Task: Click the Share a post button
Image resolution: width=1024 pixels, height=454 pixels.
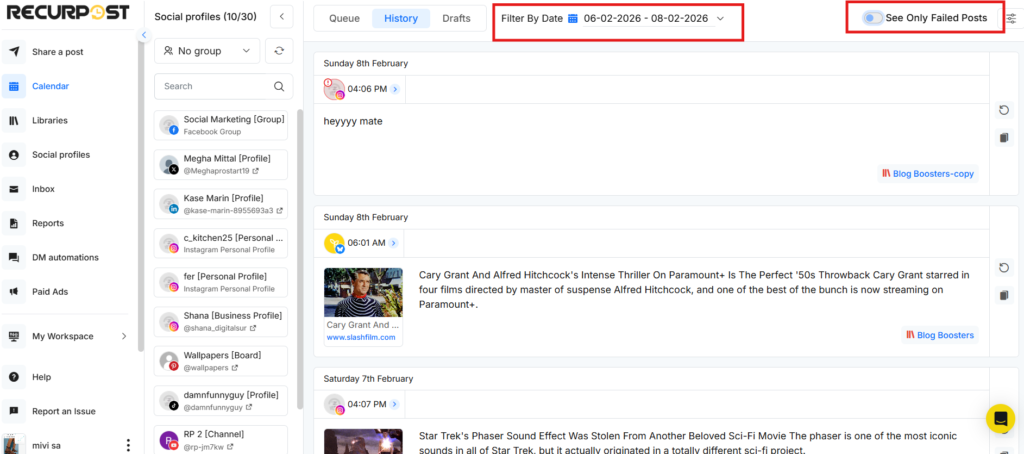Action: (x=57, y=52)
